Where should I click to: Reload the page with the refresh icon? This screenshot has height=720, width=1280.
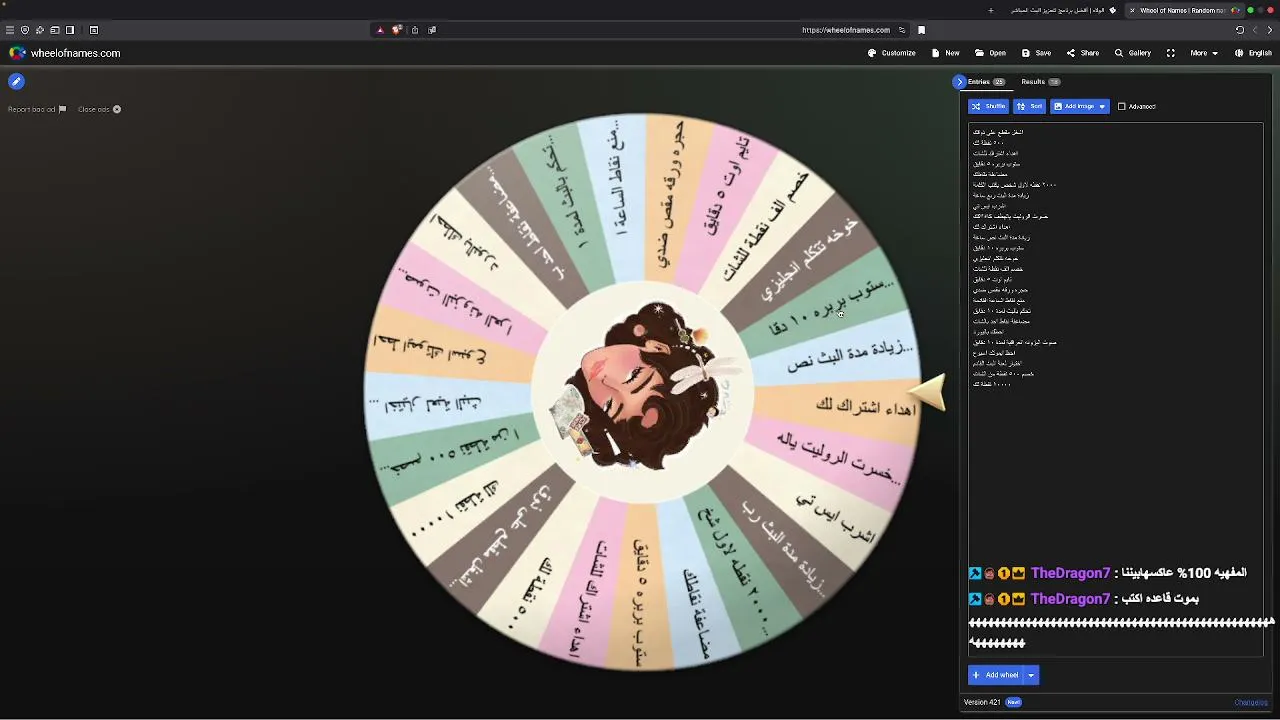click(1240, 30)
